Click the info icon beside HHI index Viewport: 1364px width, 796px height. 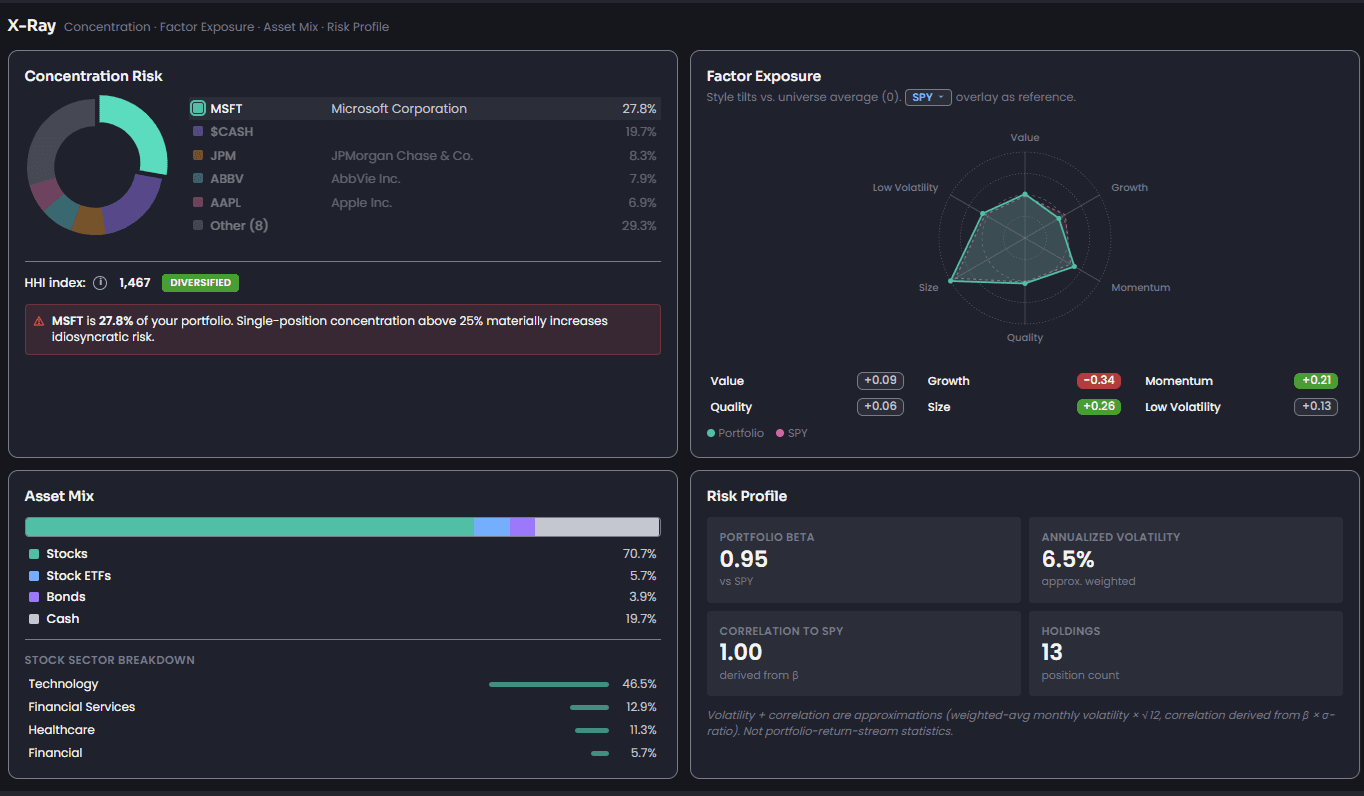click(x=100, y=283)
